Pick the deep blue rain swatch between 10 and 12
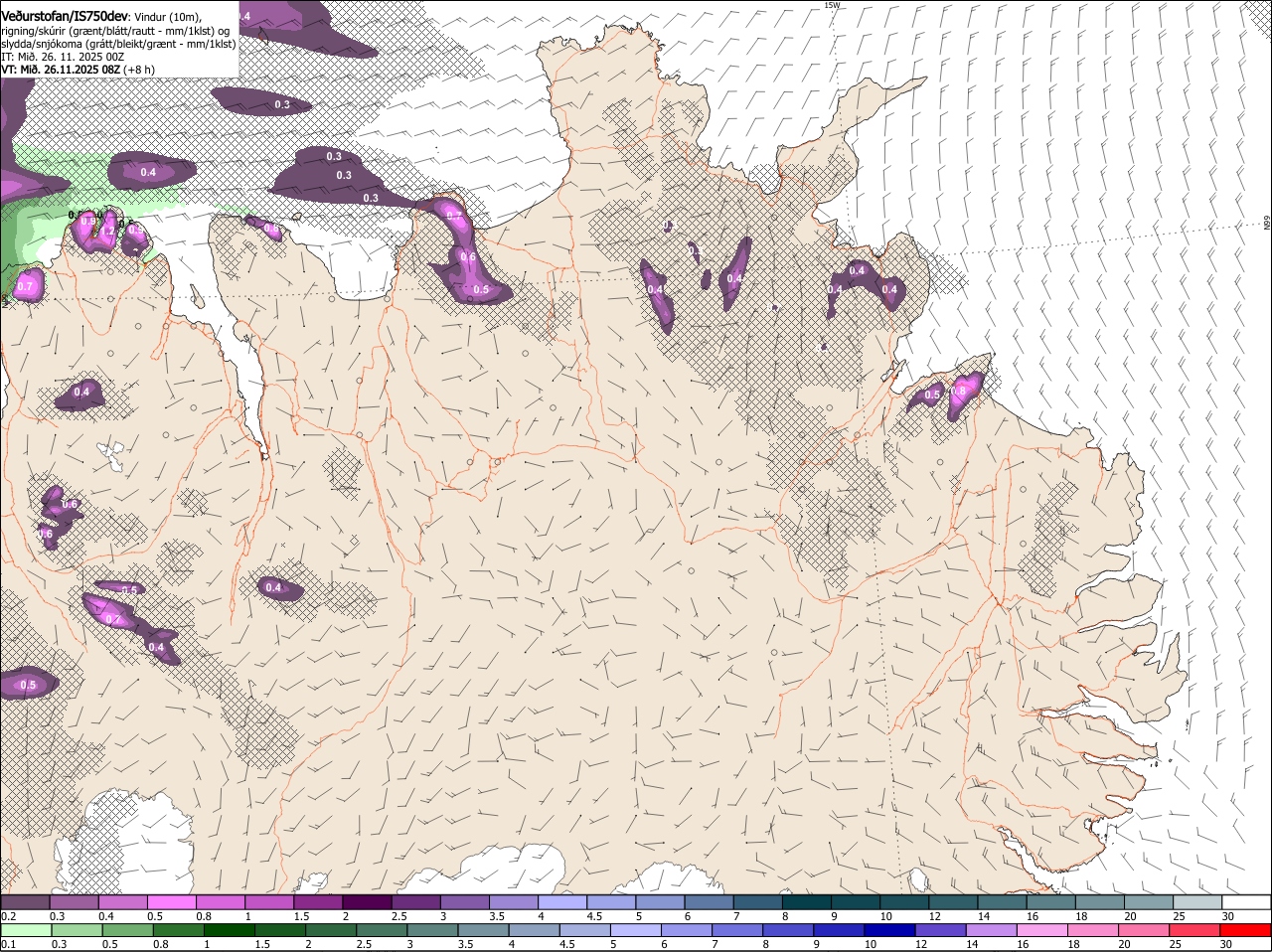This screenshot has height=952, width=1272. (890, 930)
